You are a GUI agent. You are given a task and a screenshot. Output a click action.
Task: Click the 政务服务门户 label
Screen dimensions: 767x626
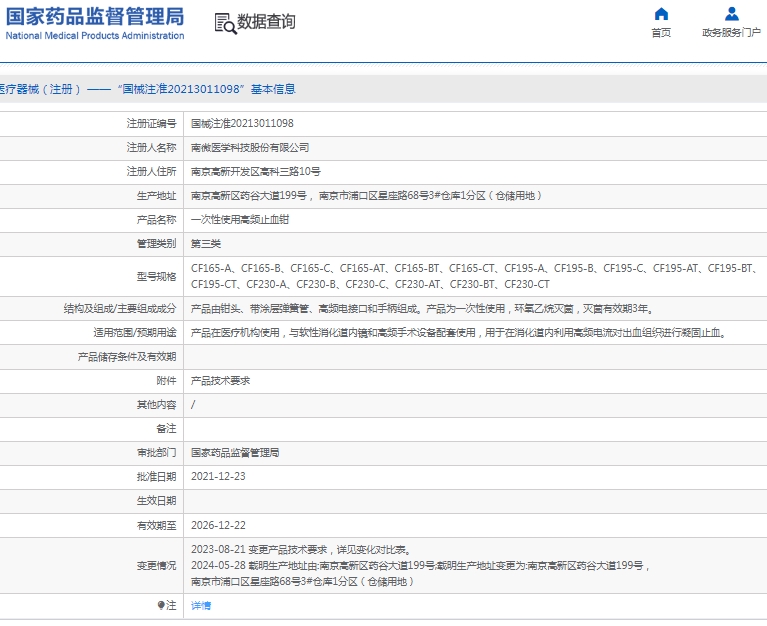731,33
